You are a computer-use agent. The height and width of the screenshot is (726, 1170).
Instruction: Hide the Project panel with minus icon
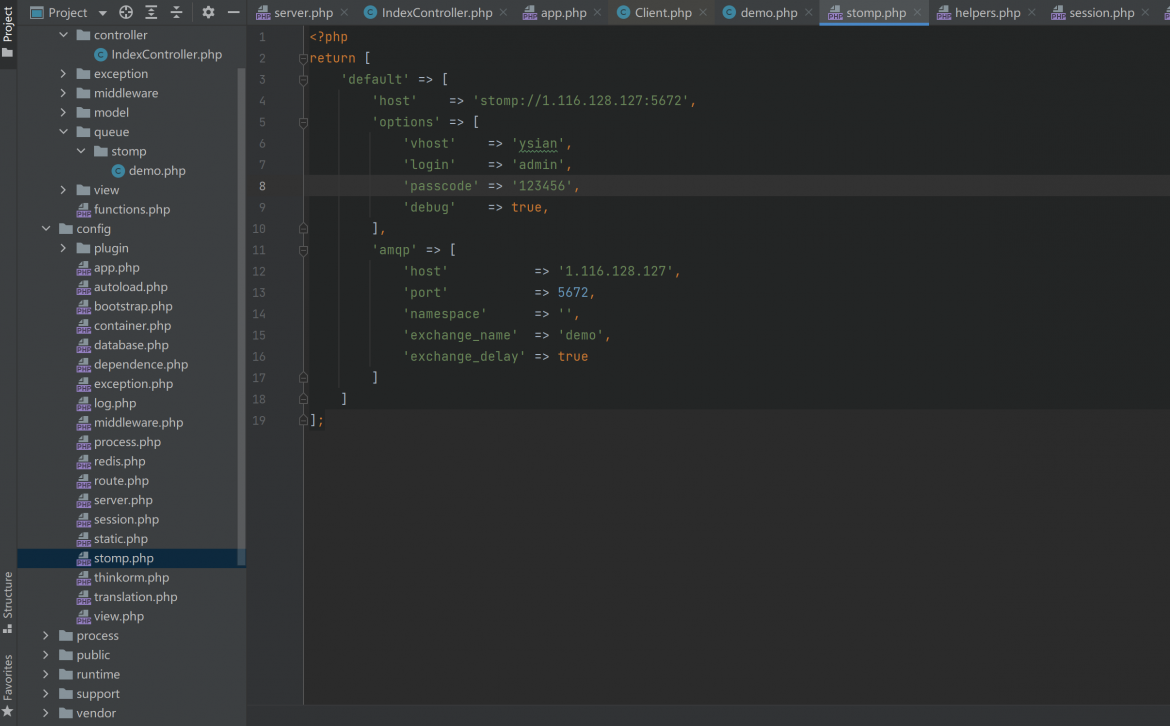234,12
